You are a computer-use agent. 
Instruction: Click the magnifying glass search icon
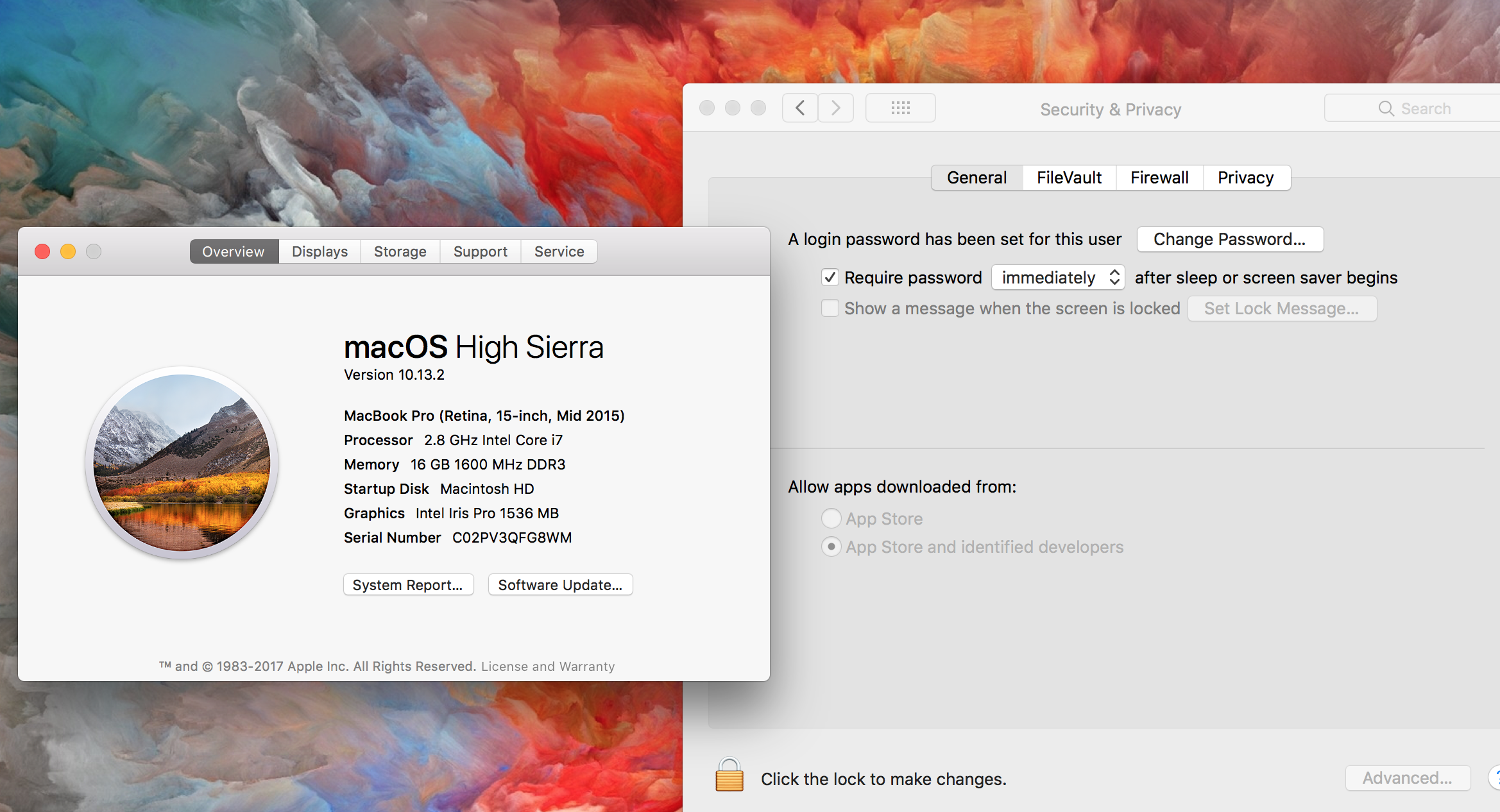[x=1386, y=108]
